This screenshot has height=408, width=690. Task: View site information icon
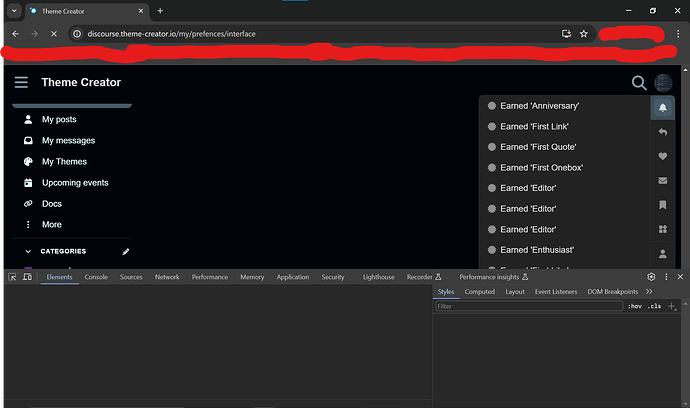click(77, 34)
